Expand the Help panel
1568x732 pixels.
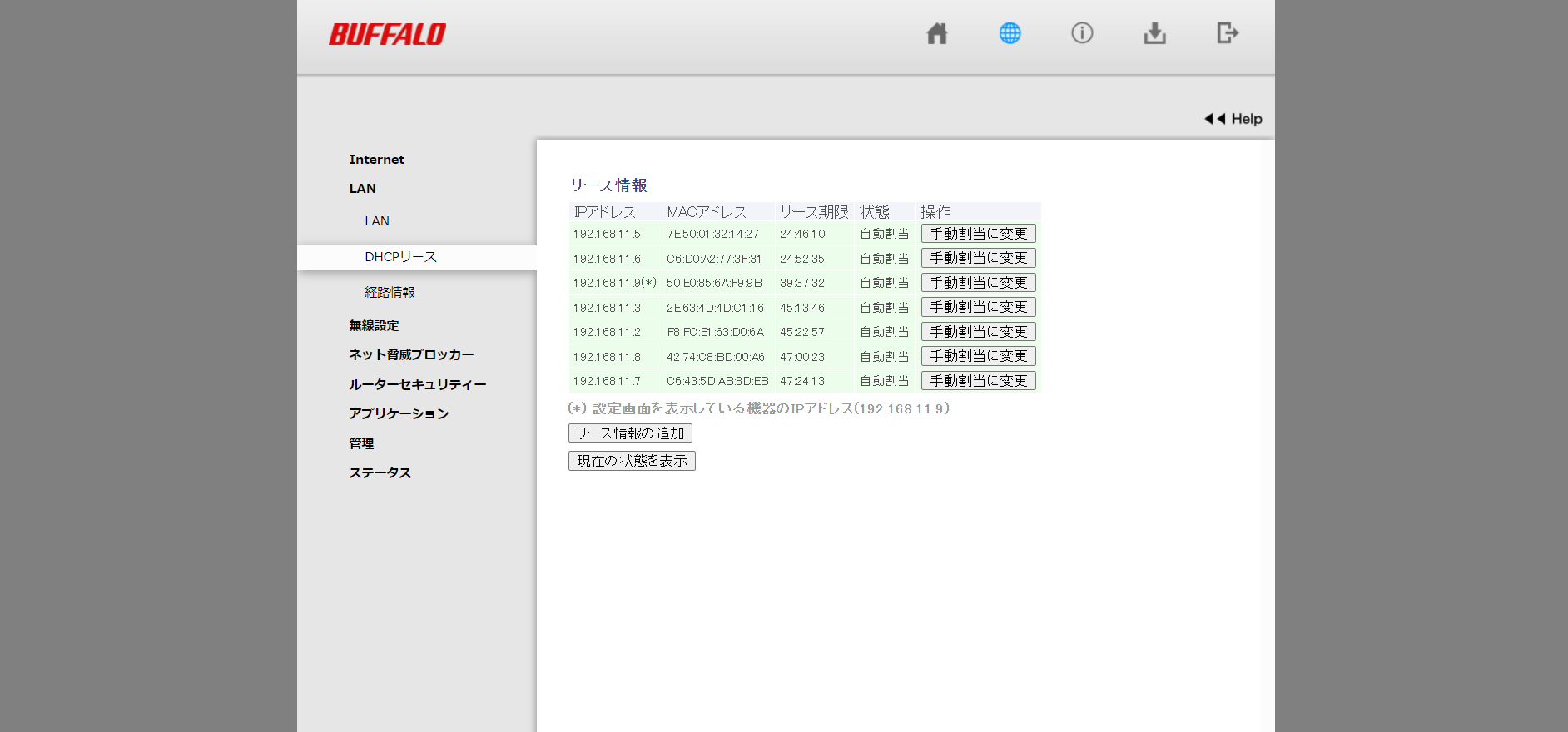pyautogui.click(x=1233, y=119)
